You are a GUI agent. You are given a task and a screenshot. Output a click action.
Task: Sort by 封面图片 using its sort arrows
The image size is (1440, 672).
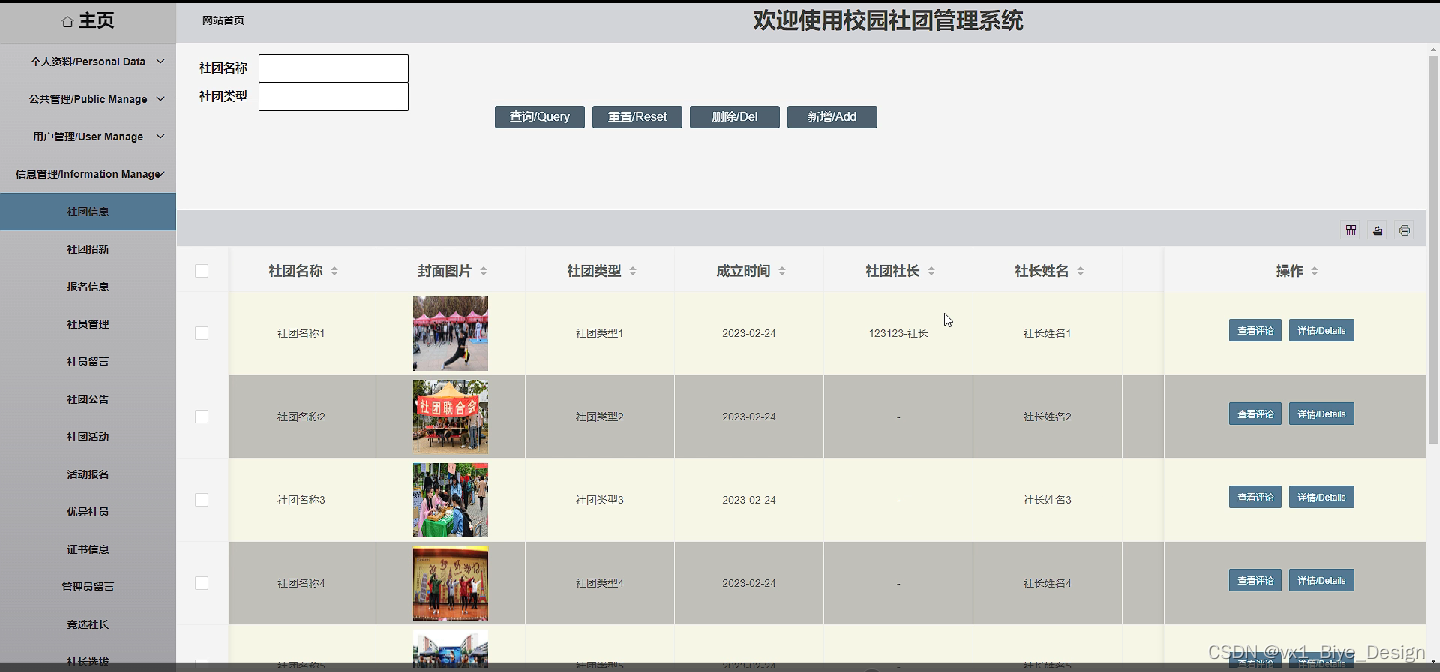click(x=484, y=271)
